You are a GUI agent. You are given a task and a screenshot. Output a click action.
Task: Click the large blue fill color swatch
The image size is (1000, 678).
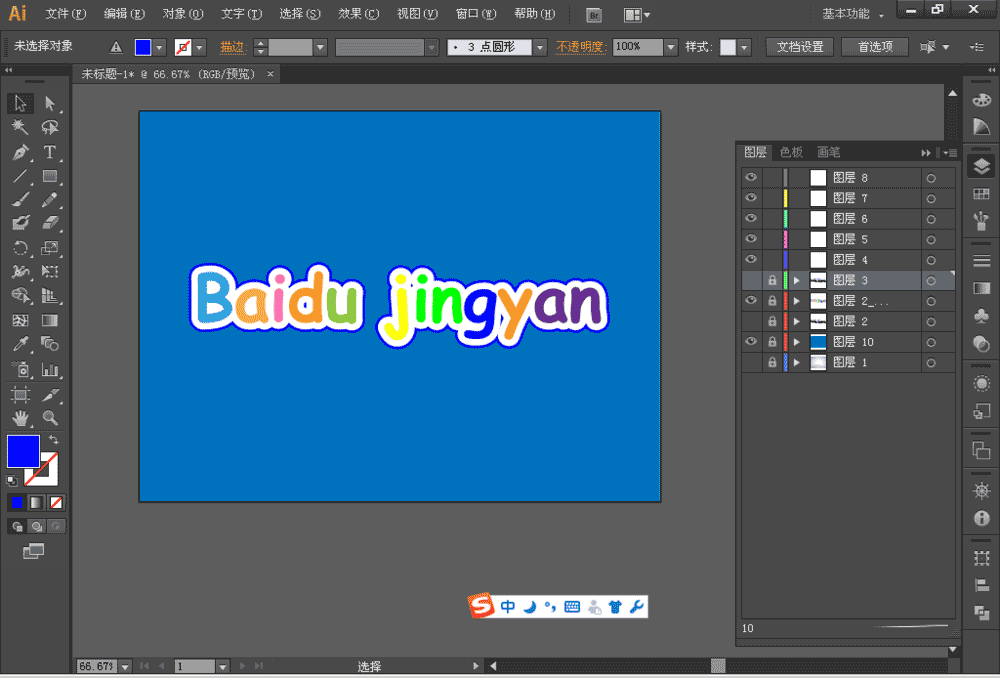23,451
